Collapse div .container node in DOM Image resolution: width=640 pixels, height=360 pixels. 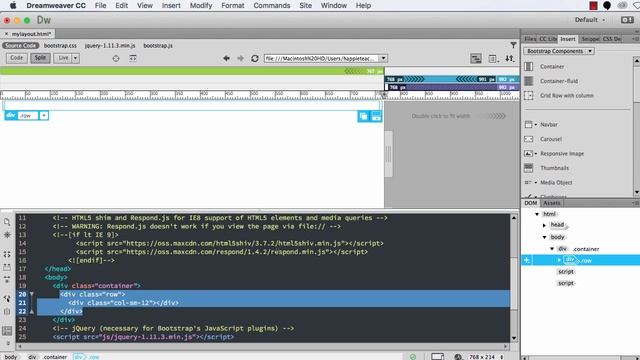tap(552, 249)
